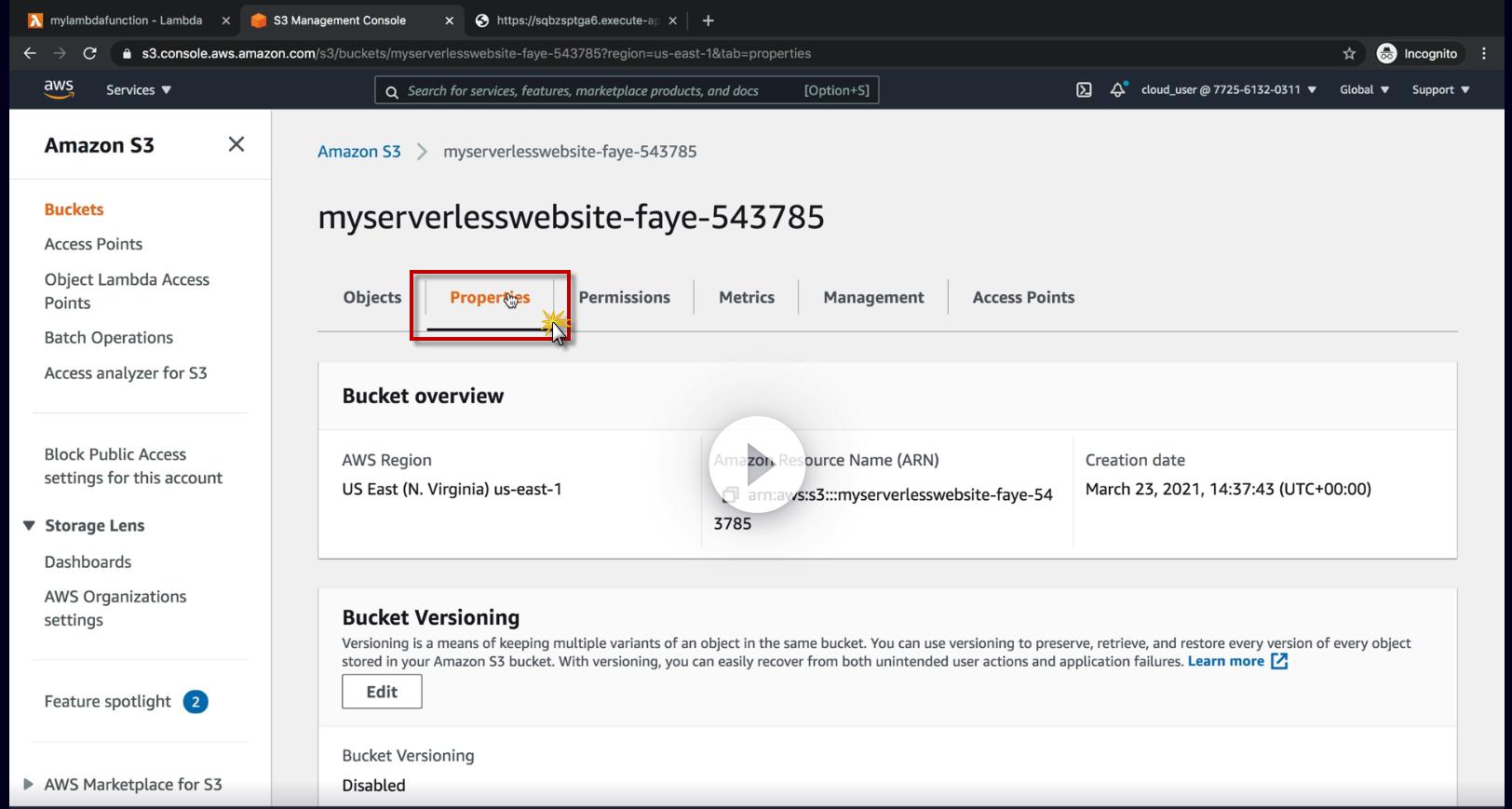
Task: Open Feature spotlight in the sidebar
Action: (108, 702)
